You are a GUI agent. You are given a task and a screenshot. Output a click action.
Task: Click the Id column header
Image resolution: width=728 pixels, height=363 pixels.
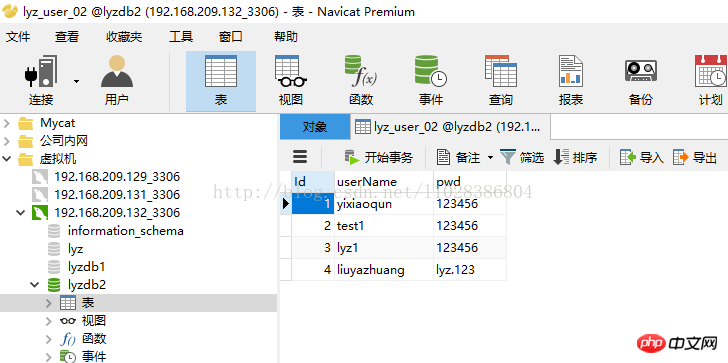pos(313,182)
